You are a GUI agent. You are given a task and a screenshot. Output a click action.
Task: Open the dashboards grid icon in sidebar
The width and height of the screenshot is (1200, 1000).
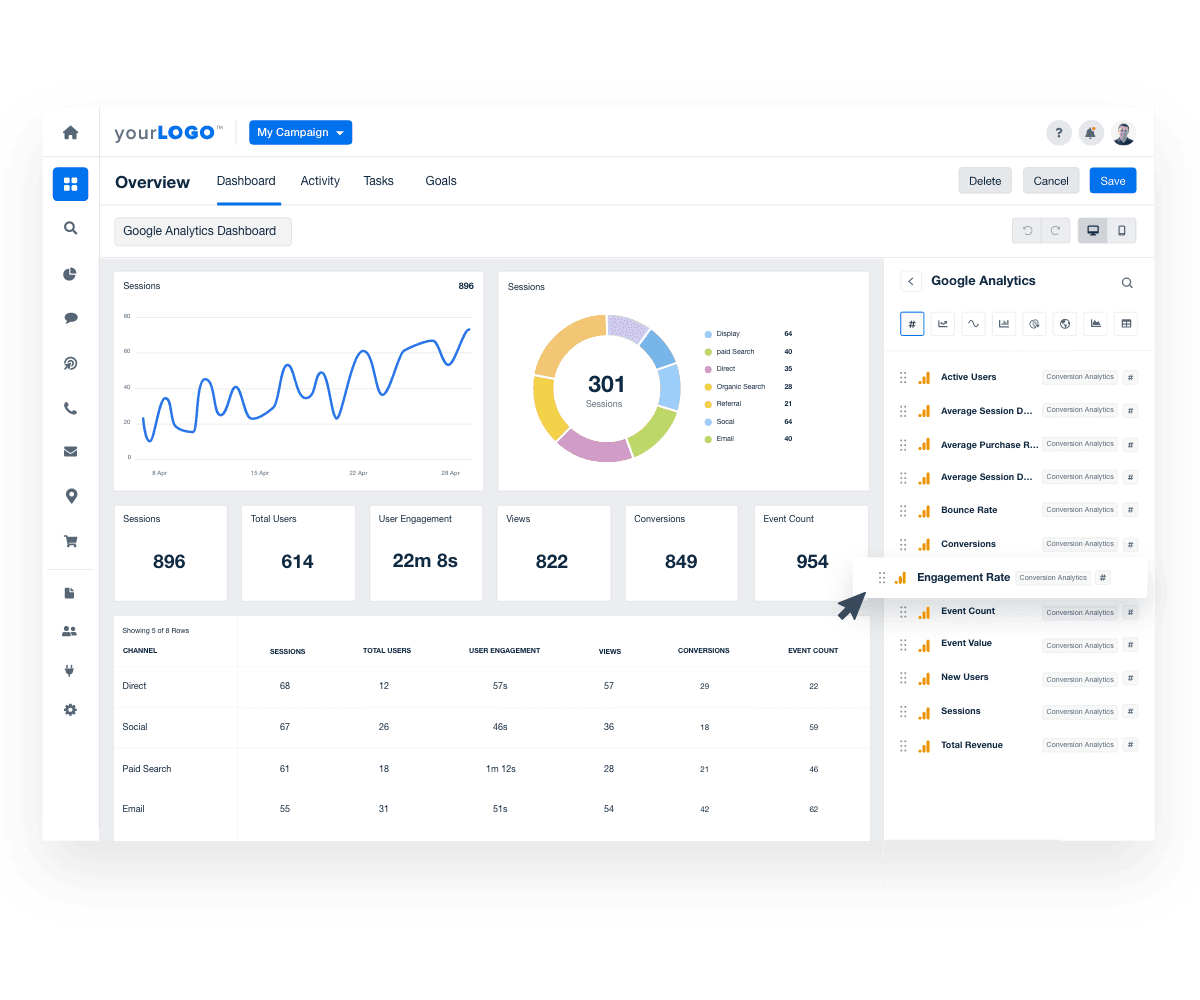pyautogui.click(x=70, y=184)
